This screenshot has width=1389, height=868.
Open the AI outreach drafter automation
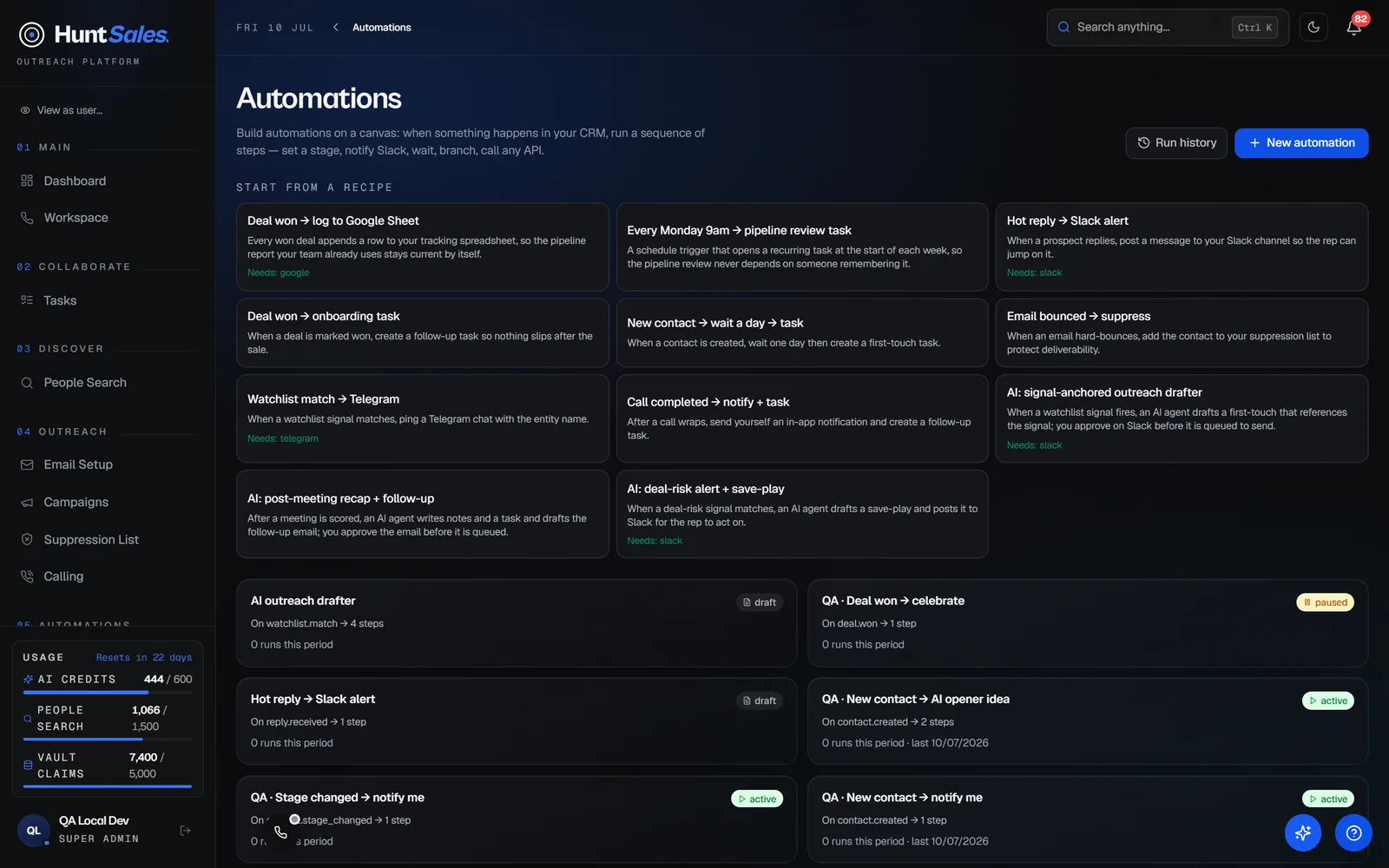517,623
